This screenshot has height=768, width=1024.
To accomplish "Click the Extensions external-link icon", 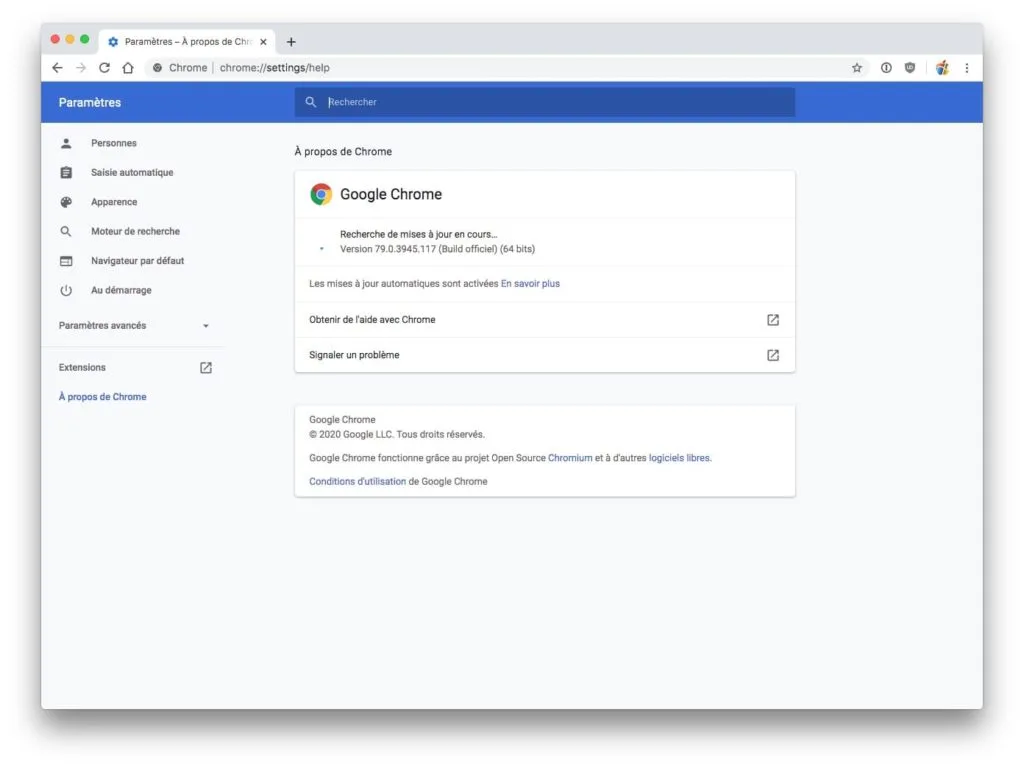I will [206, 368].
